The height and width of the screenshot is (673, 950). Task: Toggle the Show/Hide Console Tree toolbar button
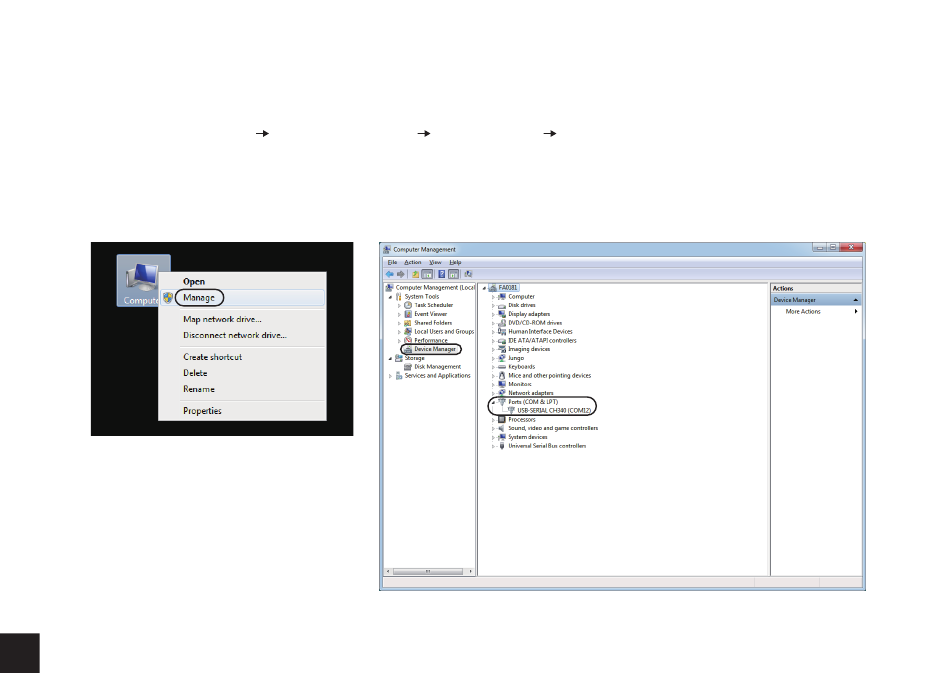tap(427, 274)
